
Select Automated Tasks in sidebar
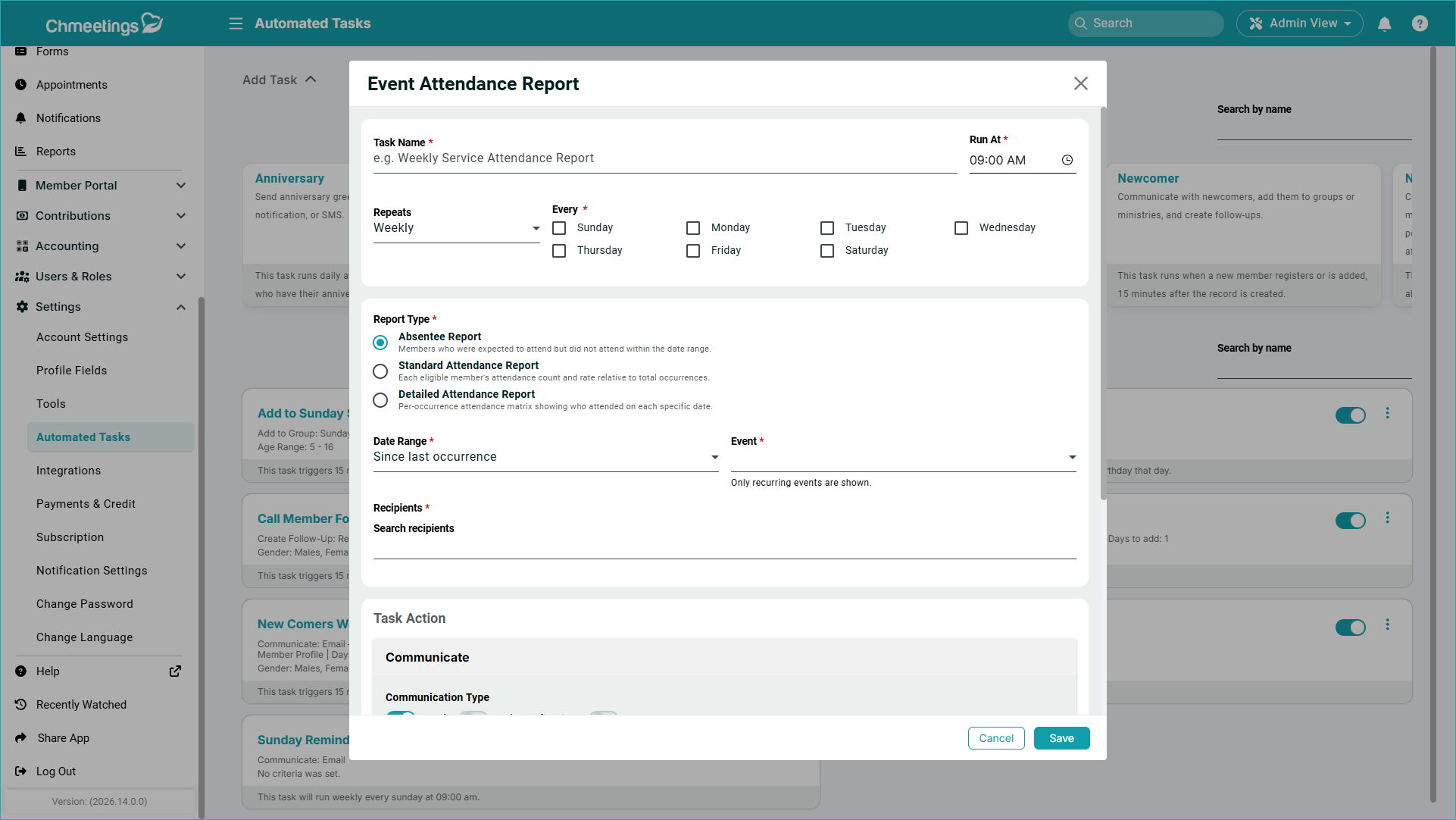pyautogui.click(x=111, y=437)
